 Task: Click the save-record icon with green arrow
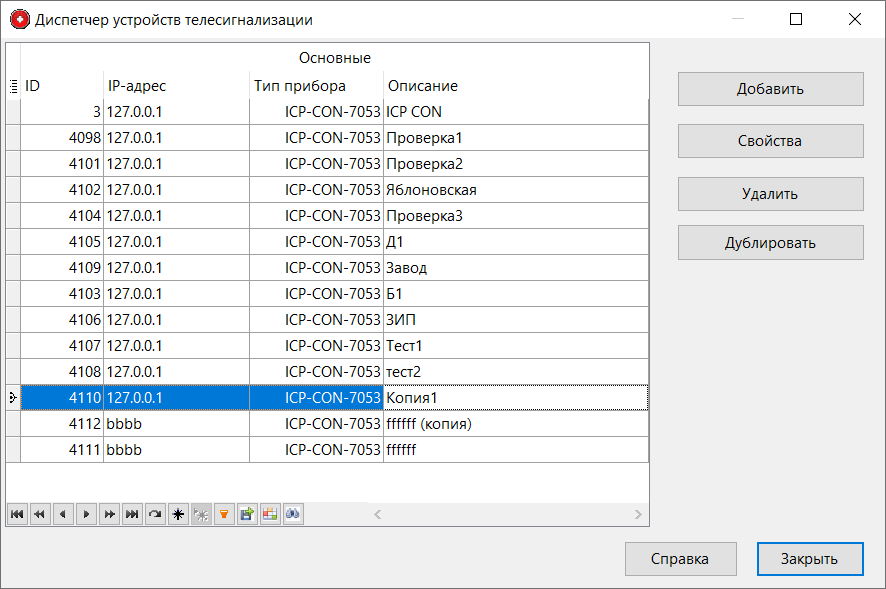[x=247, y=514]
